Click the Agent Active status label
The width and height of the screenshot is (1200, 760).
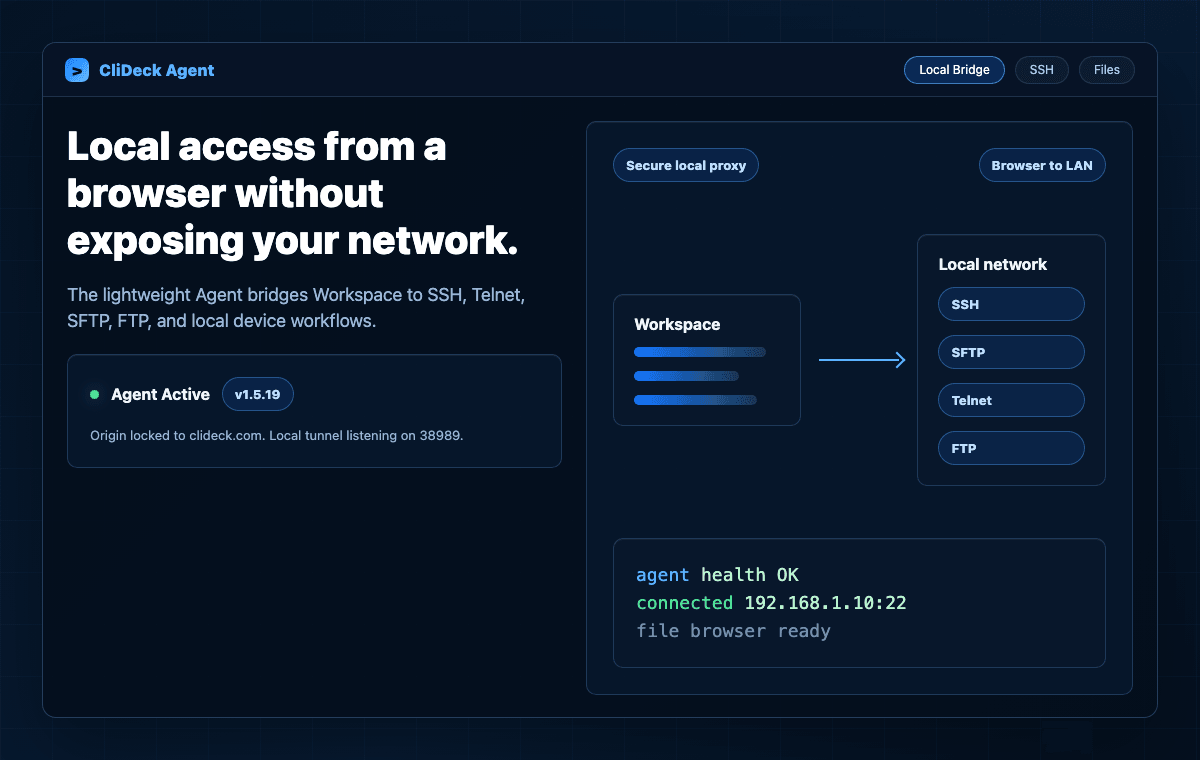pos(160,394)
